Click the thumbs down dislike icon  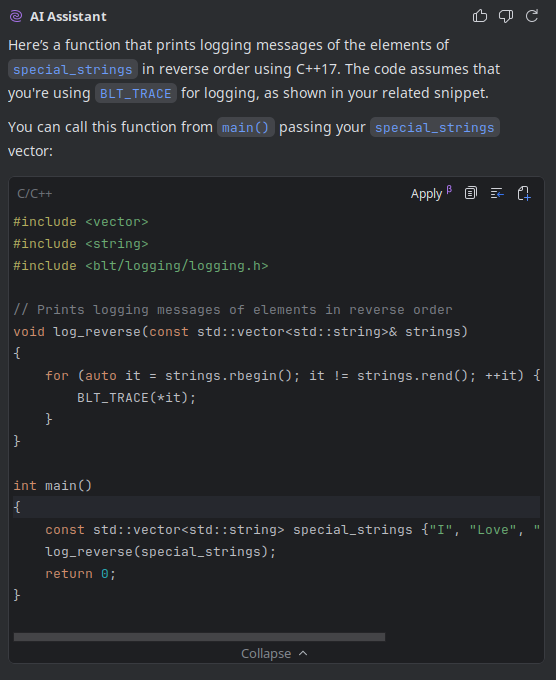(x=506, y=16)
